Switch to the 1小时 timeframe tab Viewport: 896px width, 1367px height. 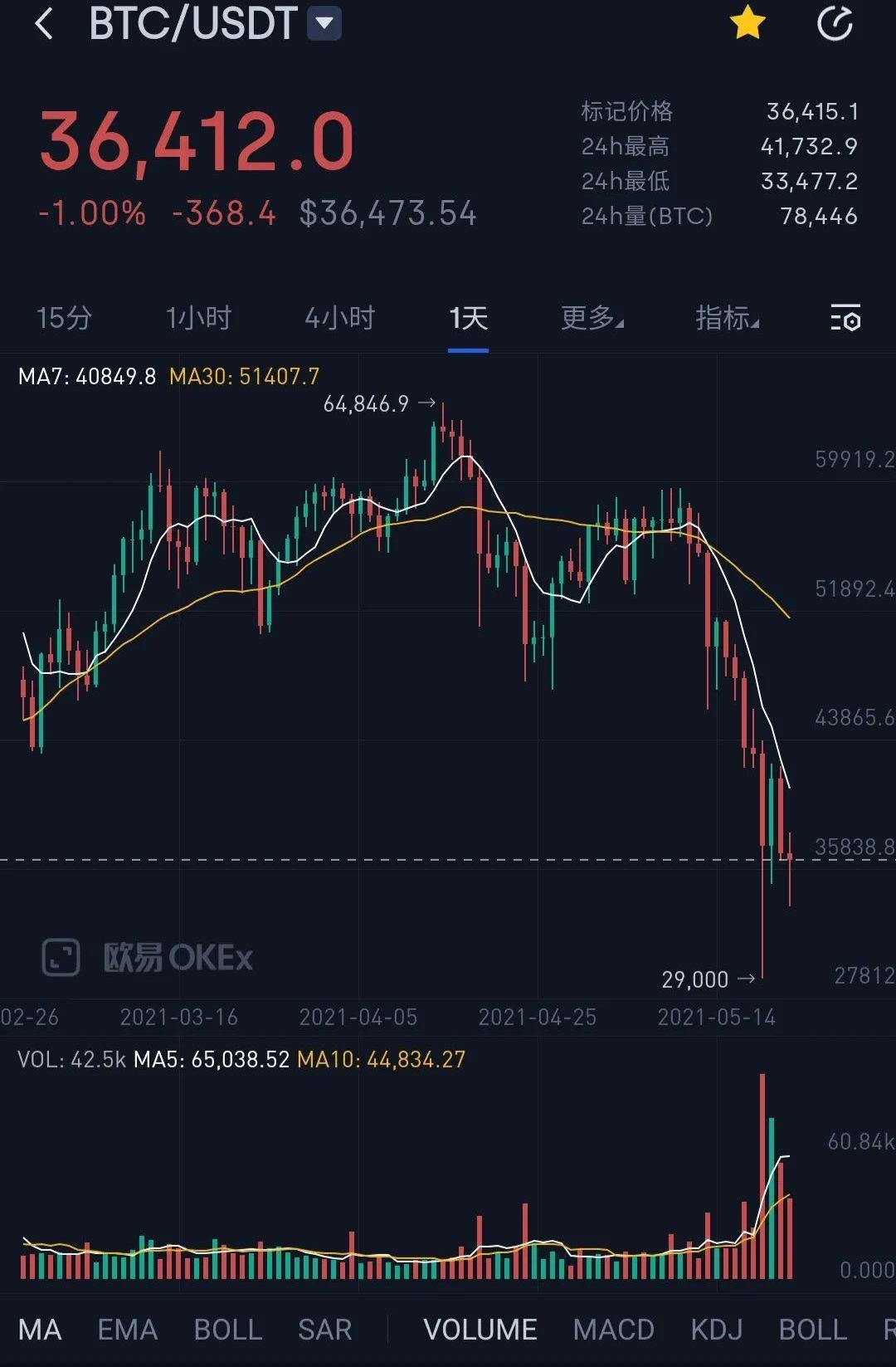pyautogui.click(x=198, y=318)
